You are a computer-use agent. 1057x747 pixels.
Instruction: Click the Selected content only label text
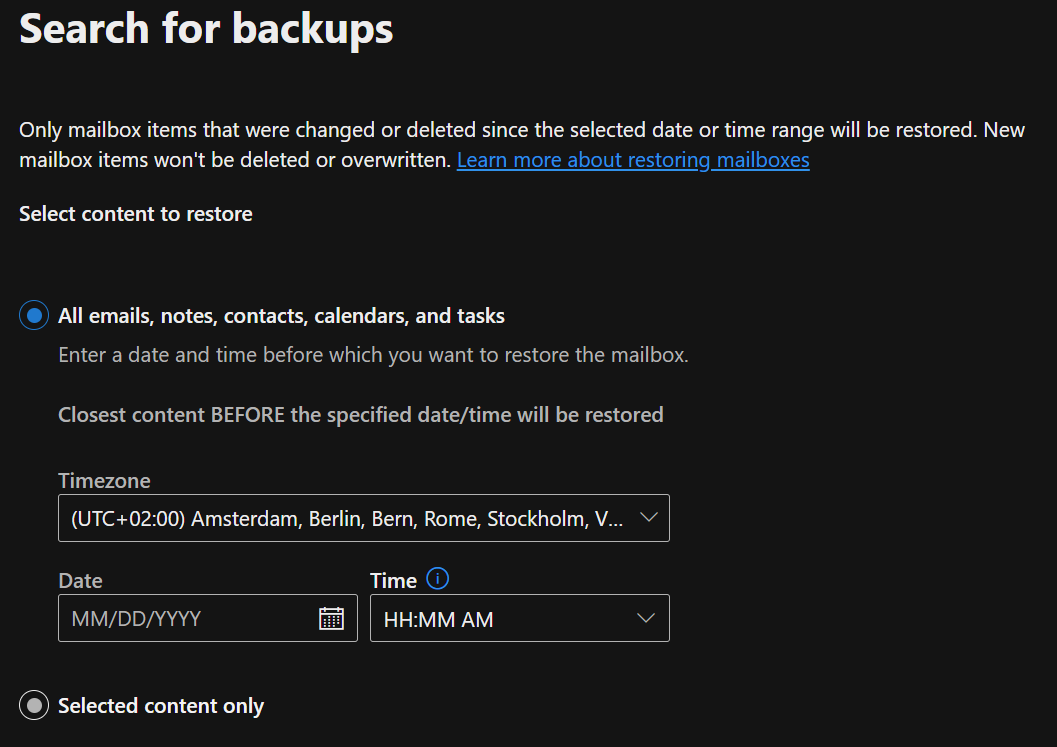click(161, 706)
